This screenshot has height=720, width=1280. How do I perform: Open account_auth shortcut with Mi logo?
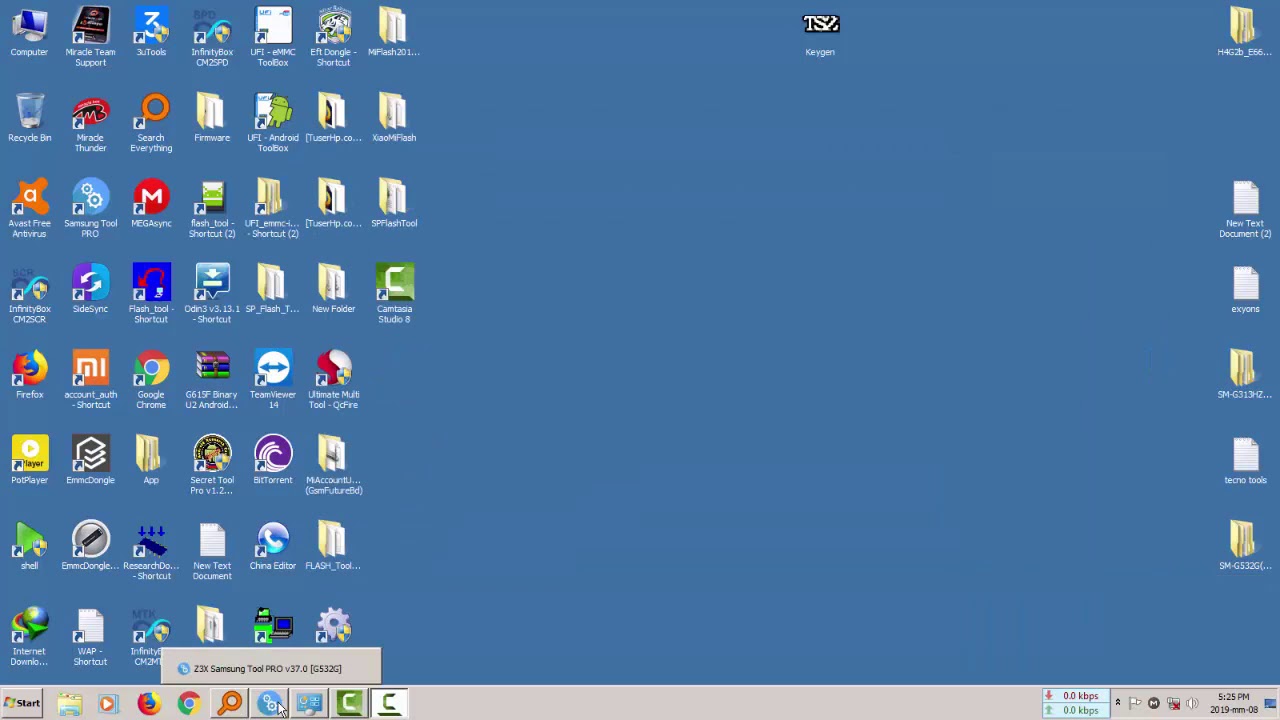click(90, 380)
